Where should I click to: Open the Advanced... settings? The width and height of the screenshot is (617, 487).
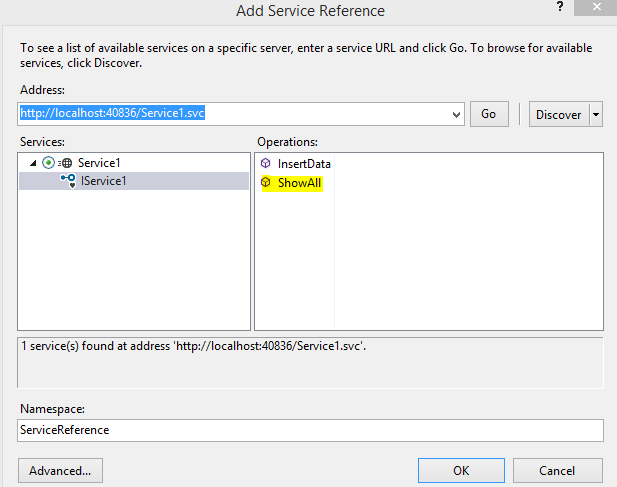tap(60, 470)
